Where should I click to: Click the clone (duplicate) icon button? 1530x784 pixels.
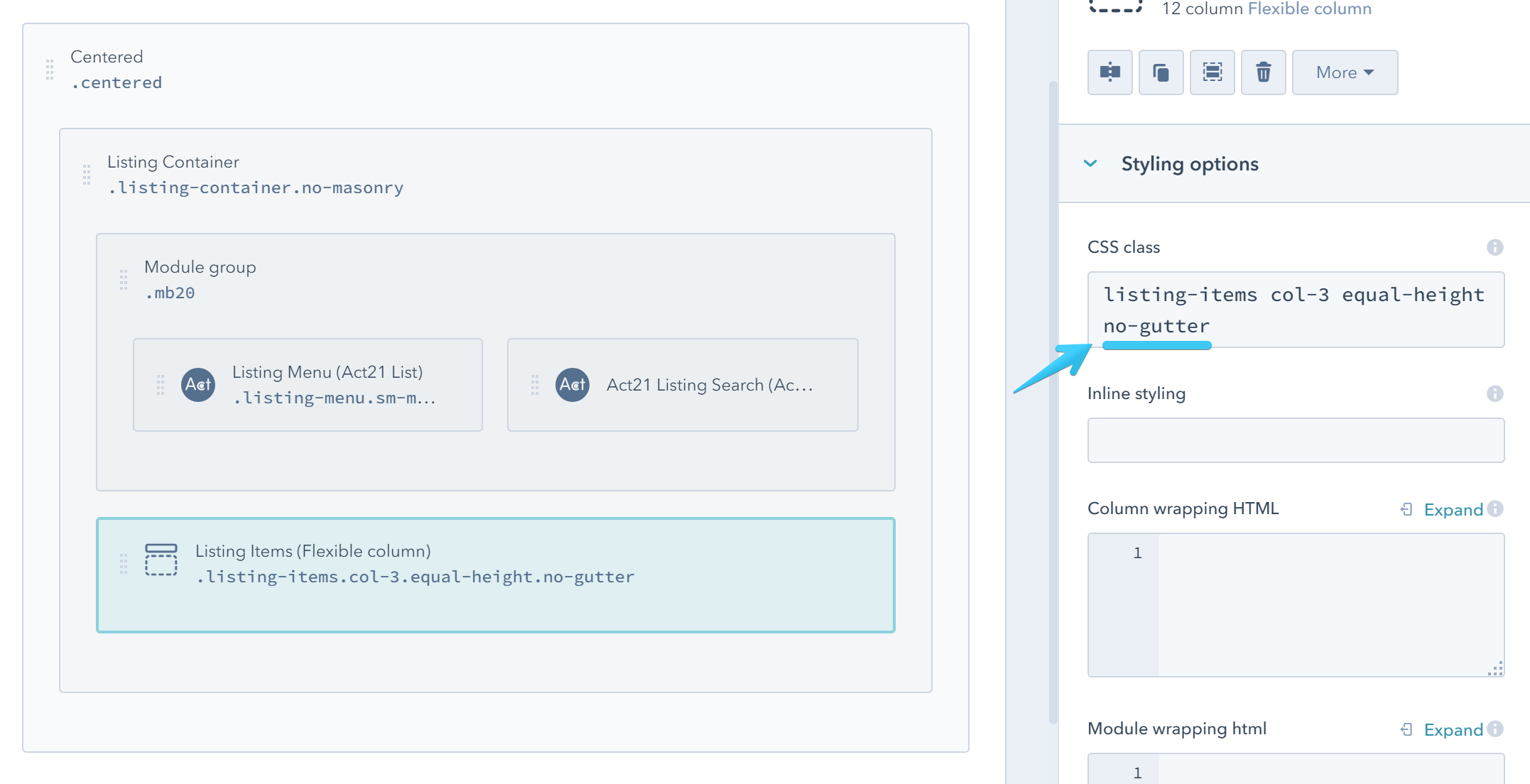pos(1161,72)
